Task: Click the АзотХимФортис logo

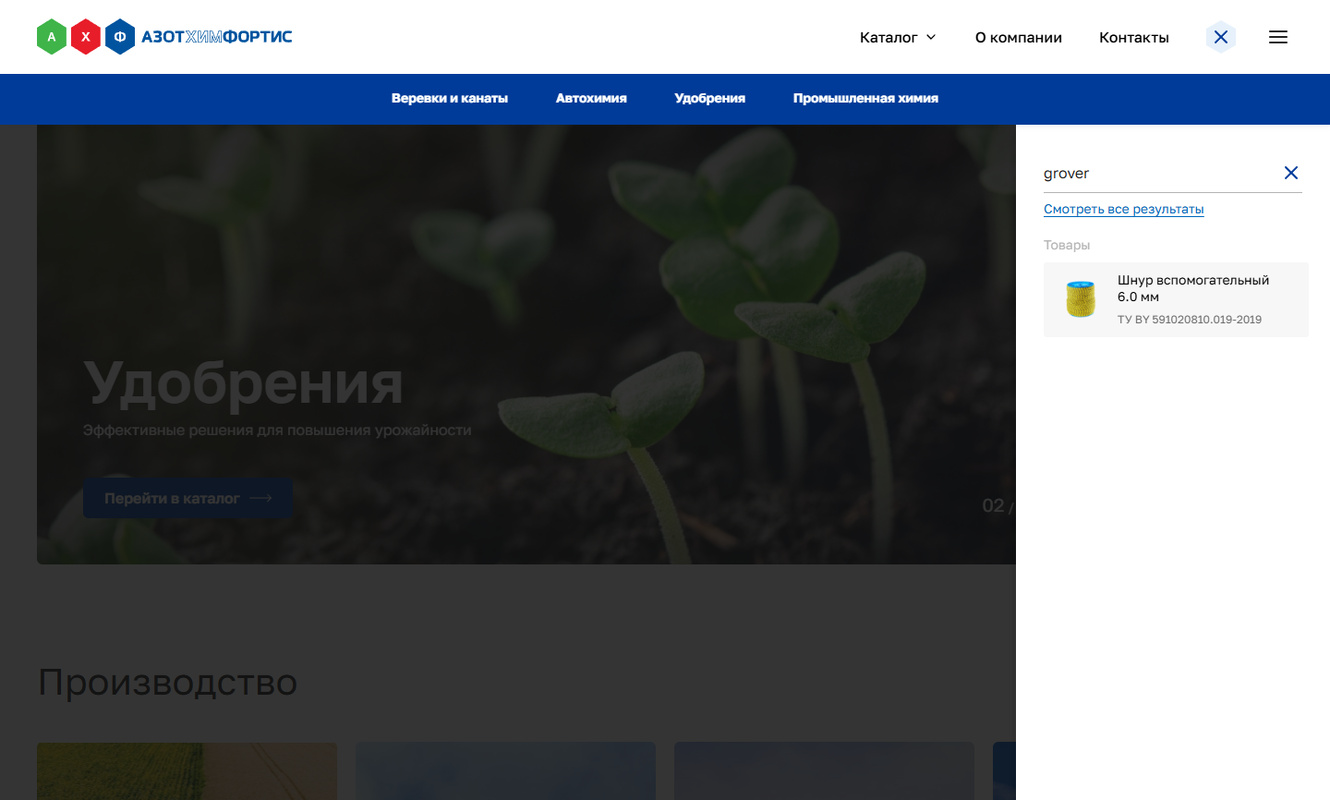Action: (x=164, y=37)
